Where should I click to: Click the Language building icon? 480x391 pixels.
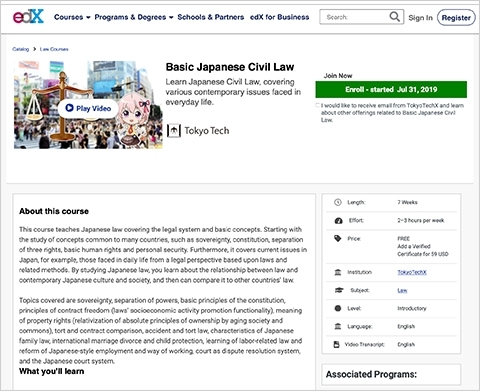338,326
